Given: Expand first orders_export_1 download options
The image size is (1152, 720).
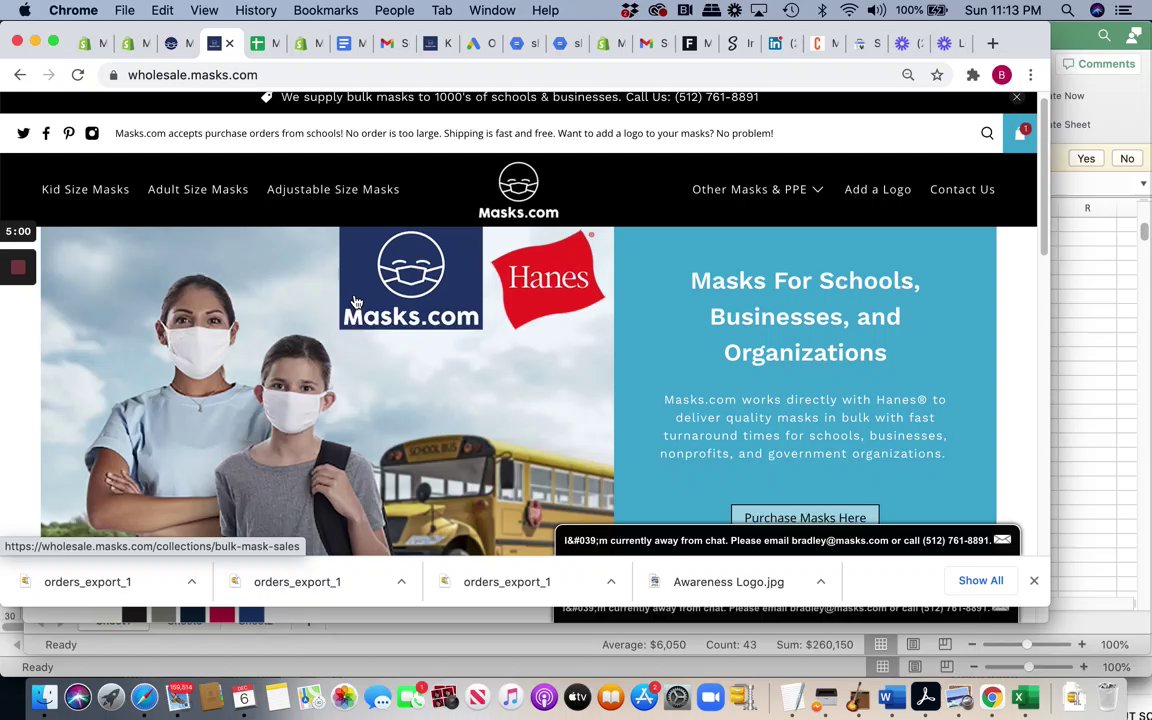Looking at the screenshot, I should click(192, 581).
